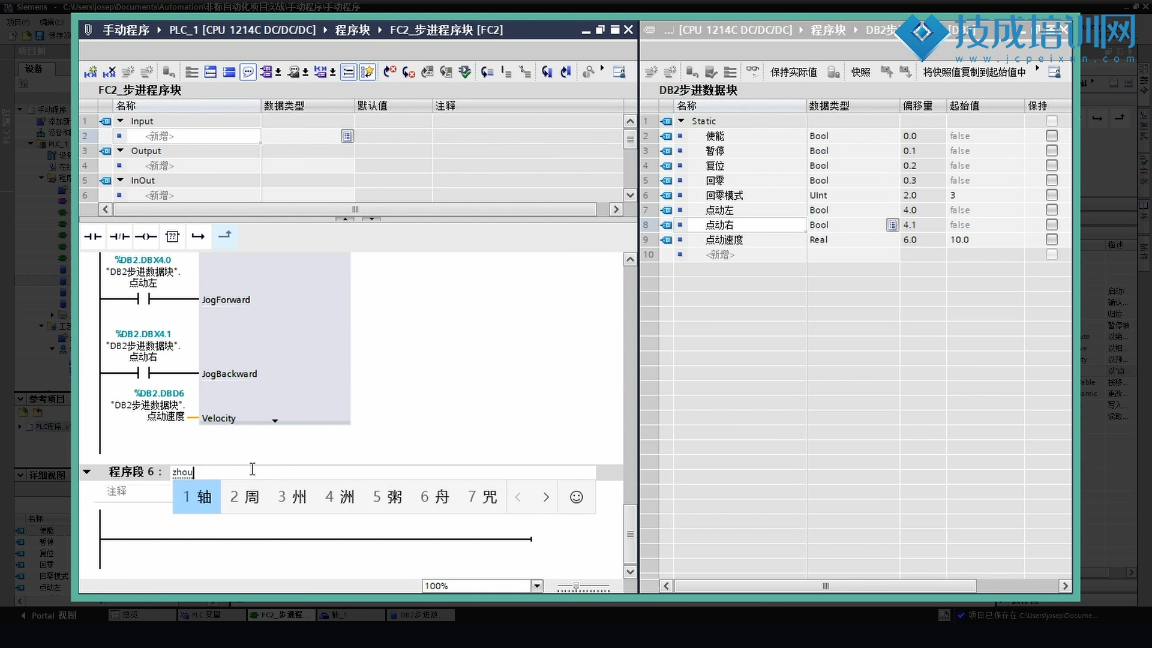Click network 6 title input field
1152x648 pixels.
[382, 472]
